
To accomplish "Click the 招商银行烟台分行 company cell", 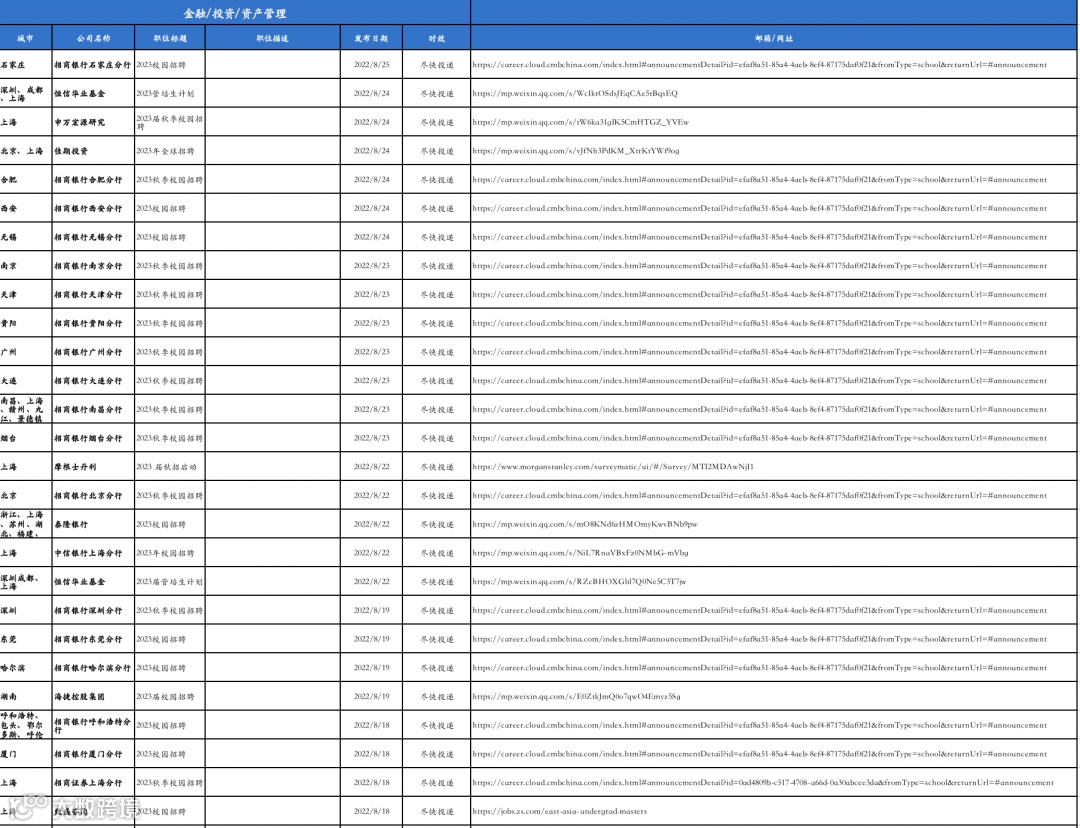I will 93,438.
